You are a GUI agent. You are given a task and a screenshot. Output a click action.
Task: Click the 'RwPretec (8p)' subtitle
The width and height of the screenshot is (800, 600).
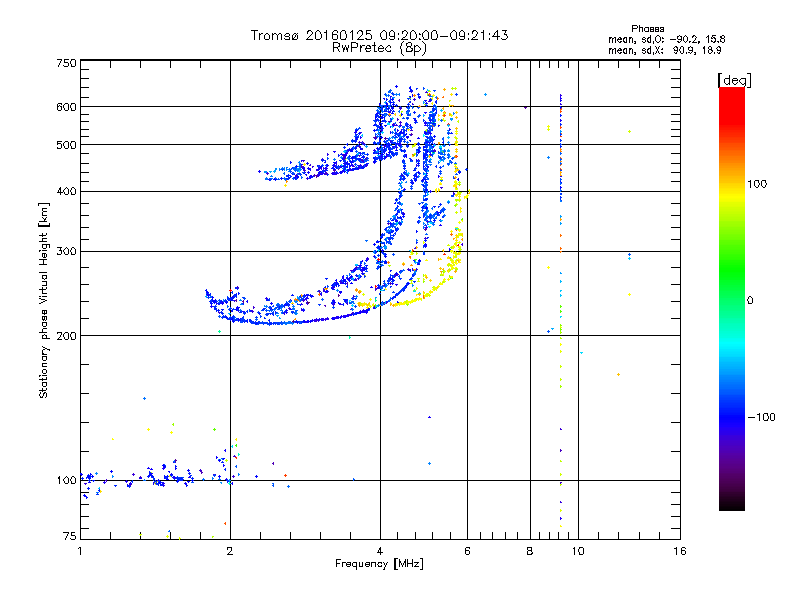click(x=379, y=48)
